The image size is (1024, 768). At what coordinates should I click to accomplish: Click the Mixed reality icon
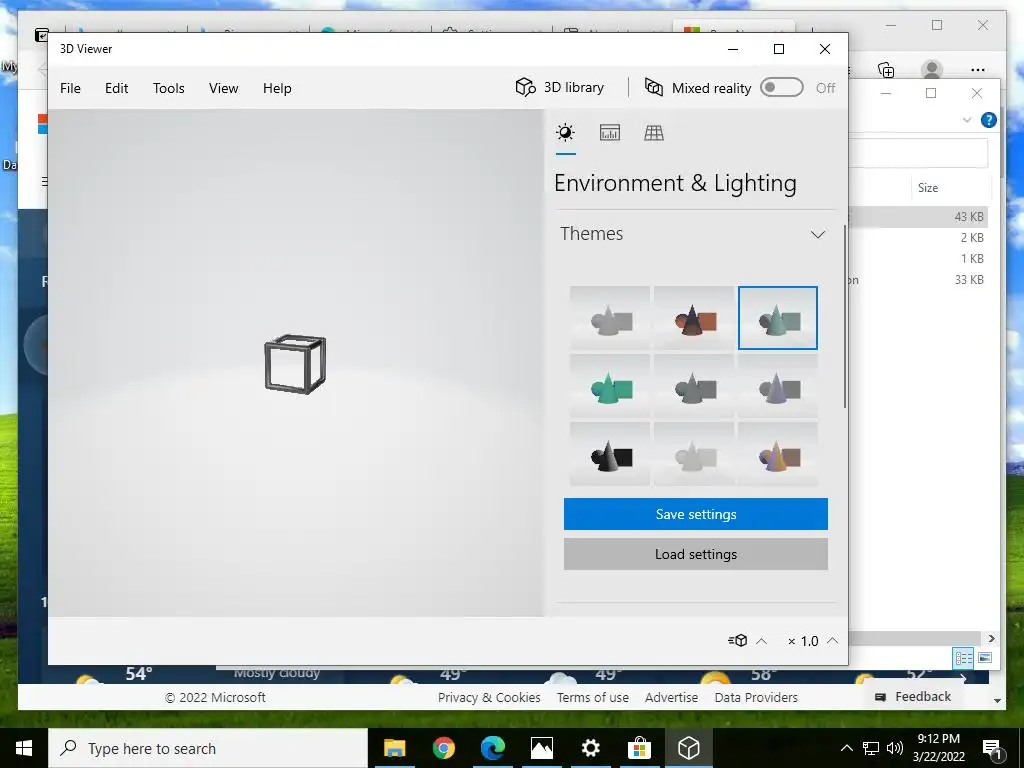tap(654, 88)
